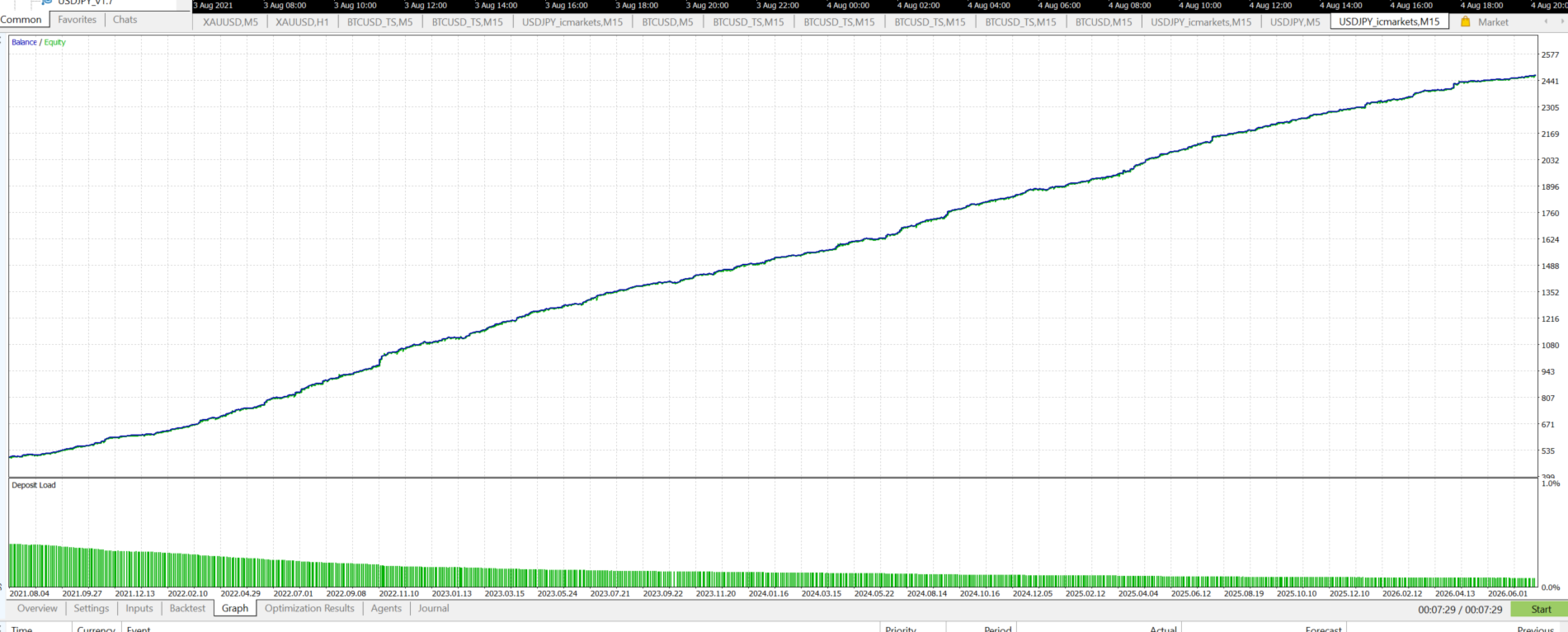Click the 4 Aug 12:00 chart time label

pos(1270,6)
